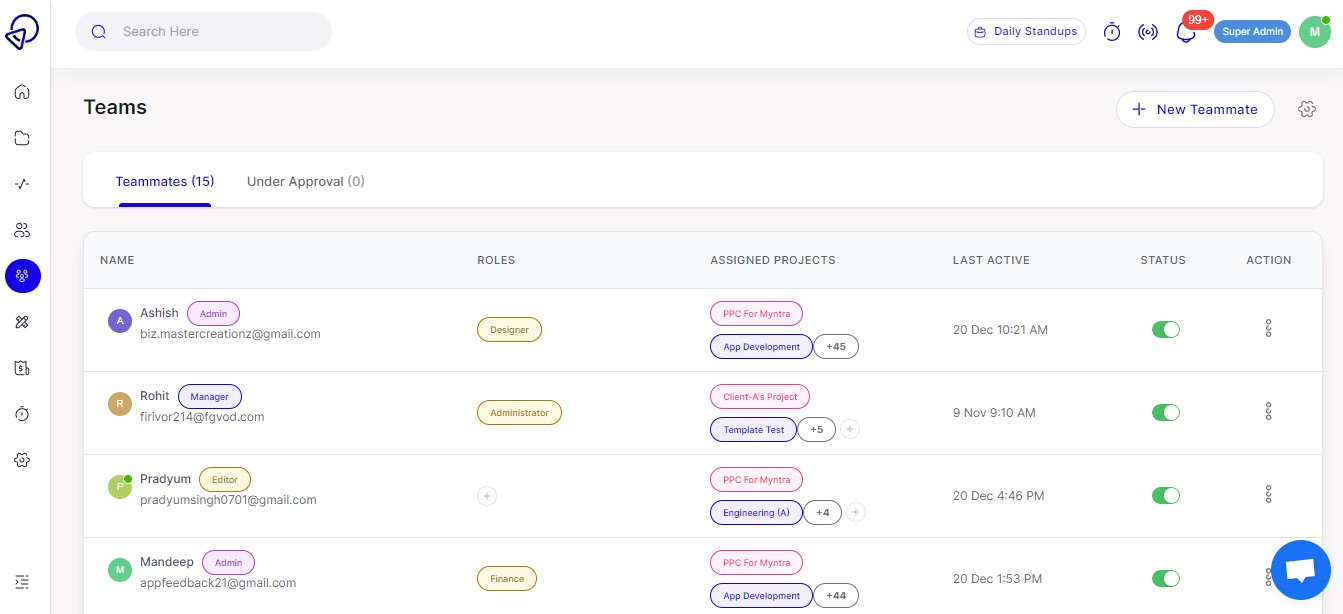Switch to the Under Approval tab

pos(306,181)
